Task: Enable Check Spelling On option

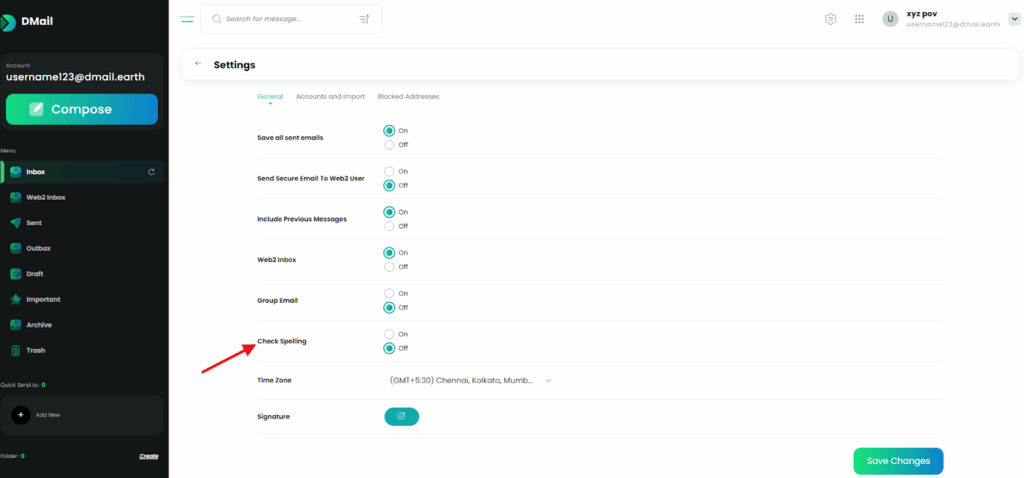Action: (389, 334)
